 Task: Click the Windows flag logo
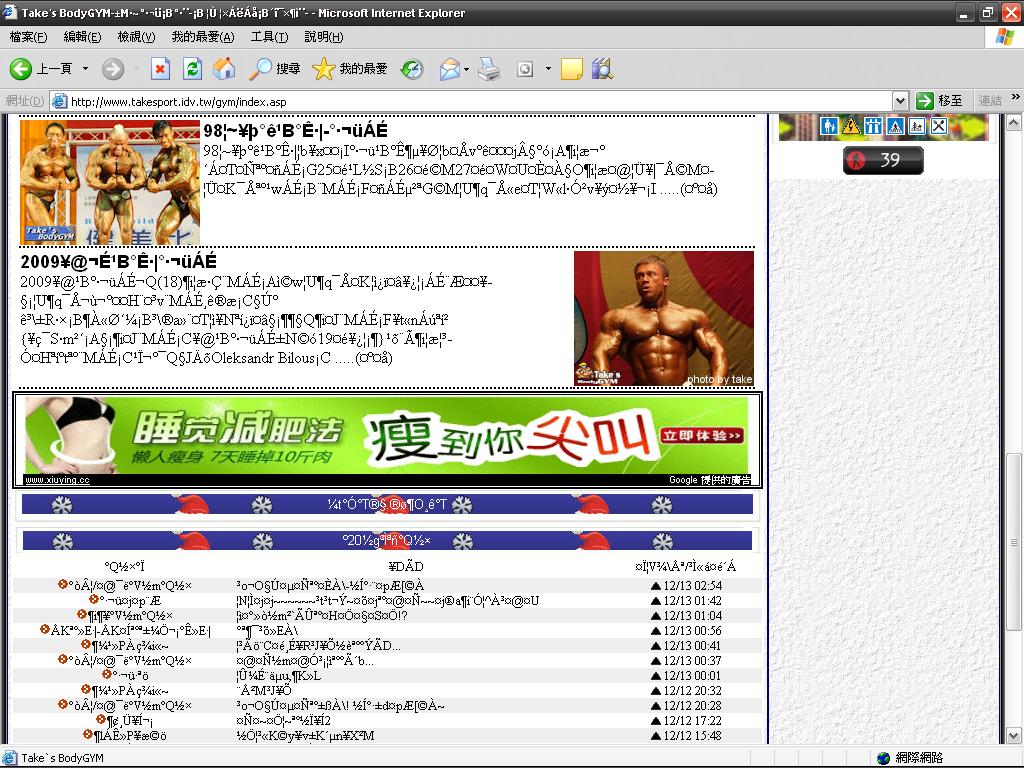click(1004, 37)
